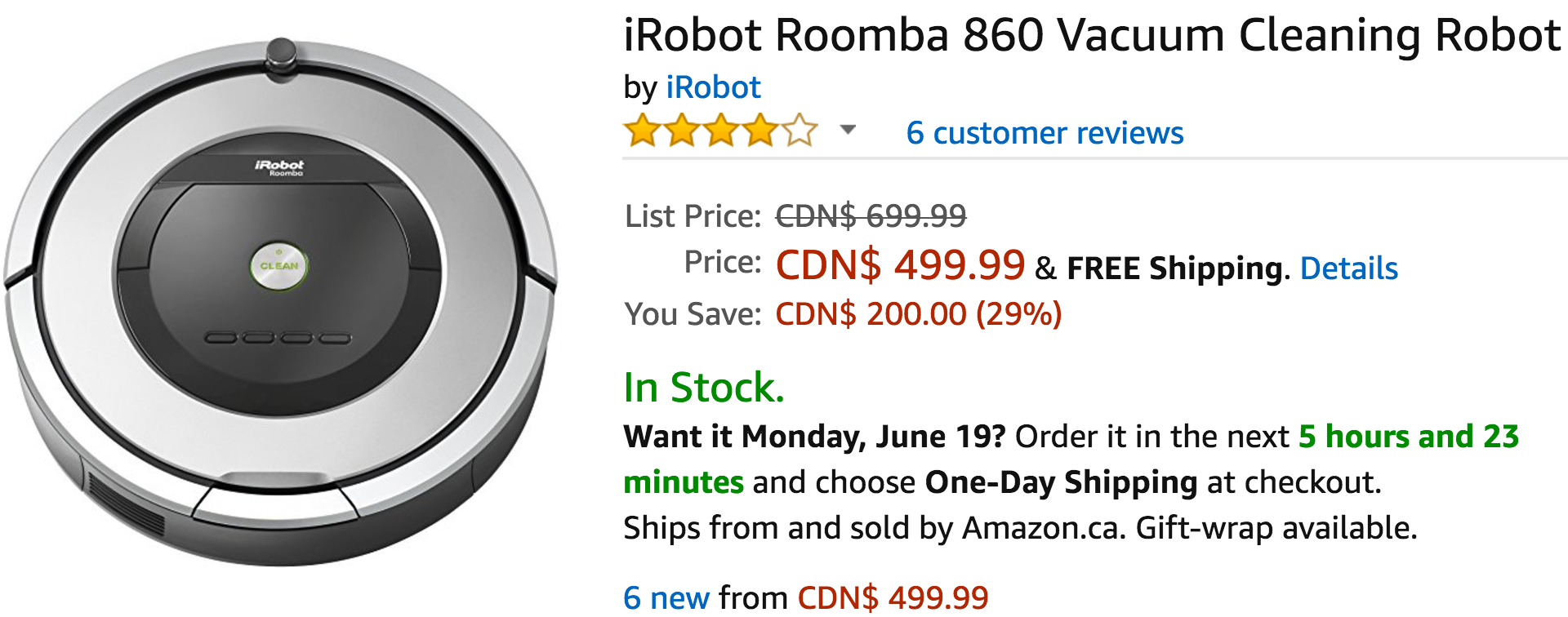The width and height of the screenshot is (1568, 617).
Task: Click the product title text
Action: [1092, 35]
